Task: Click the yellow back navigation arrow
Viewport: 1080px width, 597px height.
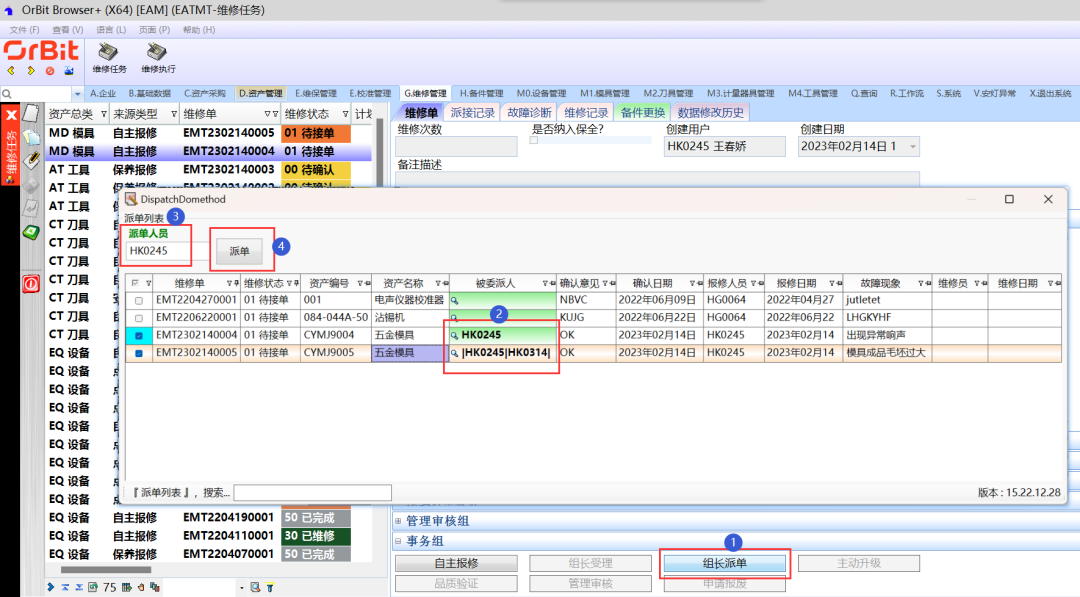Action: click(10, 71)
